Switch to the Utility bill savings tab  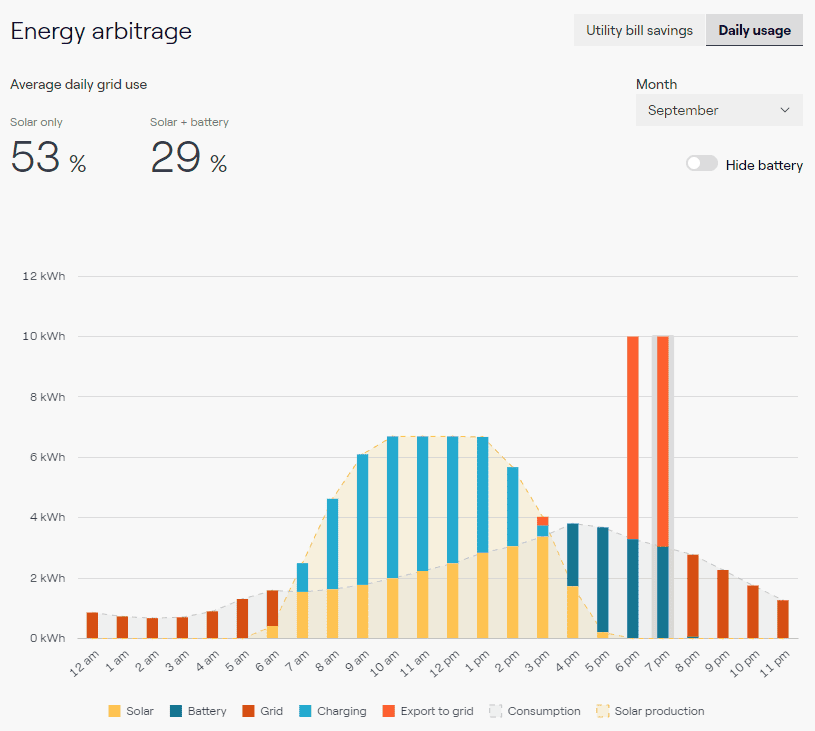coord(639,30)
